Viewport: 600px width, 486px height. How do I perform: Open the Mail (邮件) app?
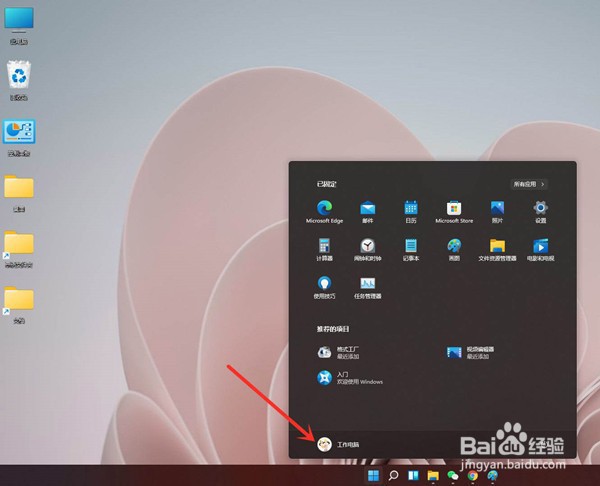tap(367, 212)
